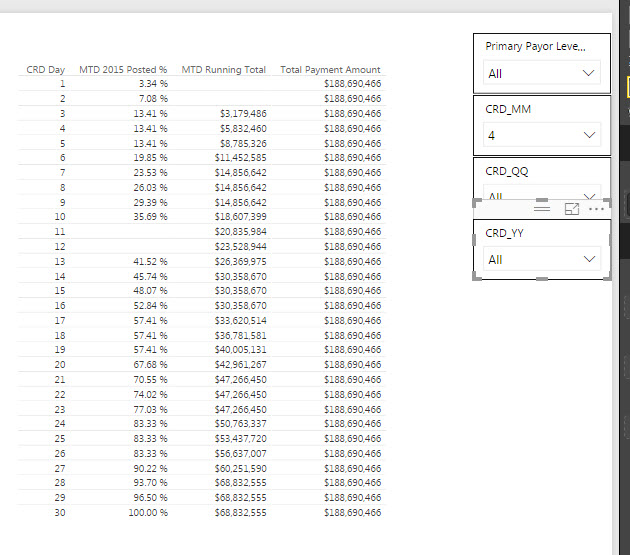630x555 pixels.
Task: Select running total $18,607,399
Action: coord(240,217)
